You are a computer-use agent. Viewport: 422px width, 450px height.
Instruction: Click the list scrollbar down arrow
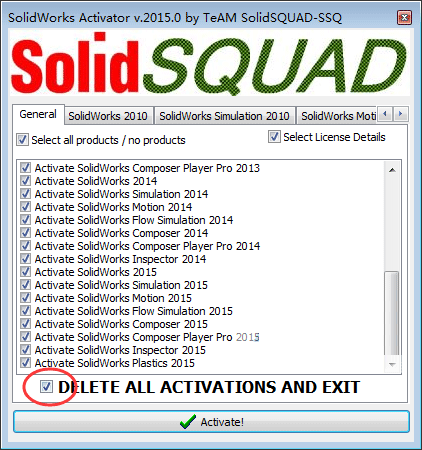392,365
